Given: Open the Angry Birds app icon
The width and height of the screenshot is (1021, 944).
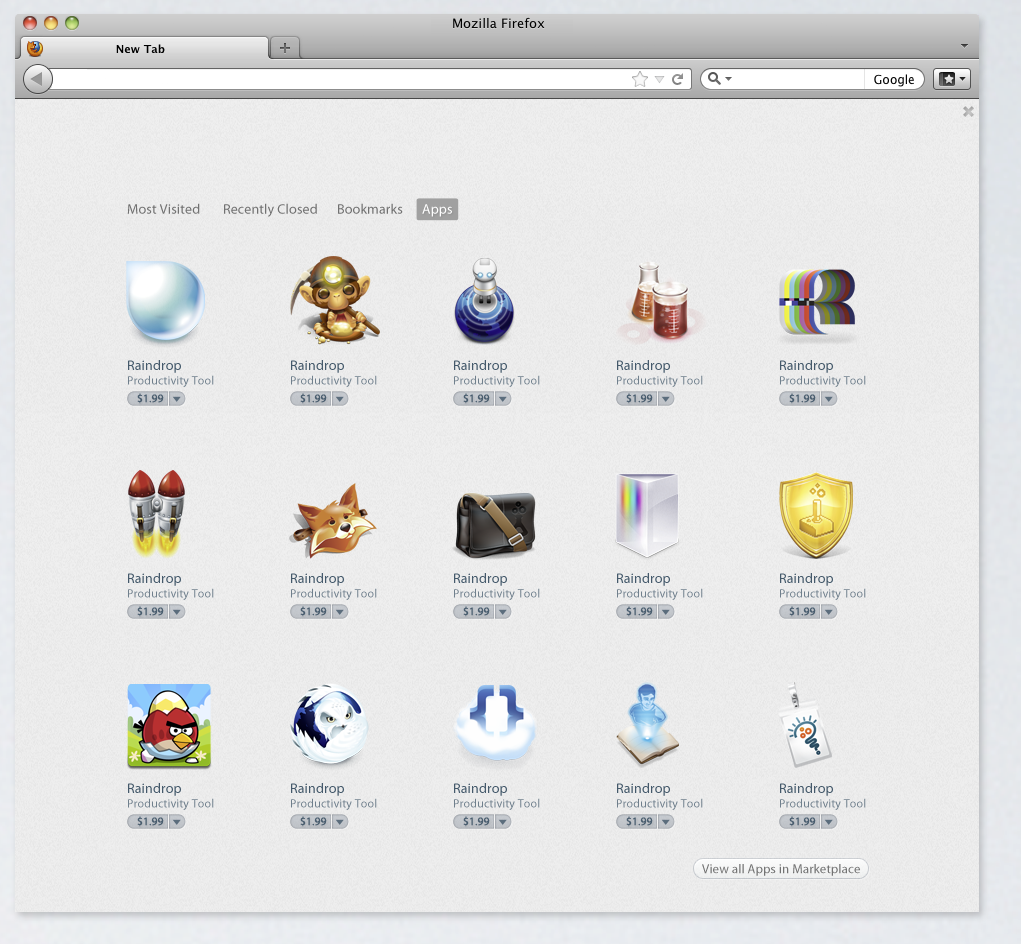Looking at the screenshot, I should [x=169, y=725].
